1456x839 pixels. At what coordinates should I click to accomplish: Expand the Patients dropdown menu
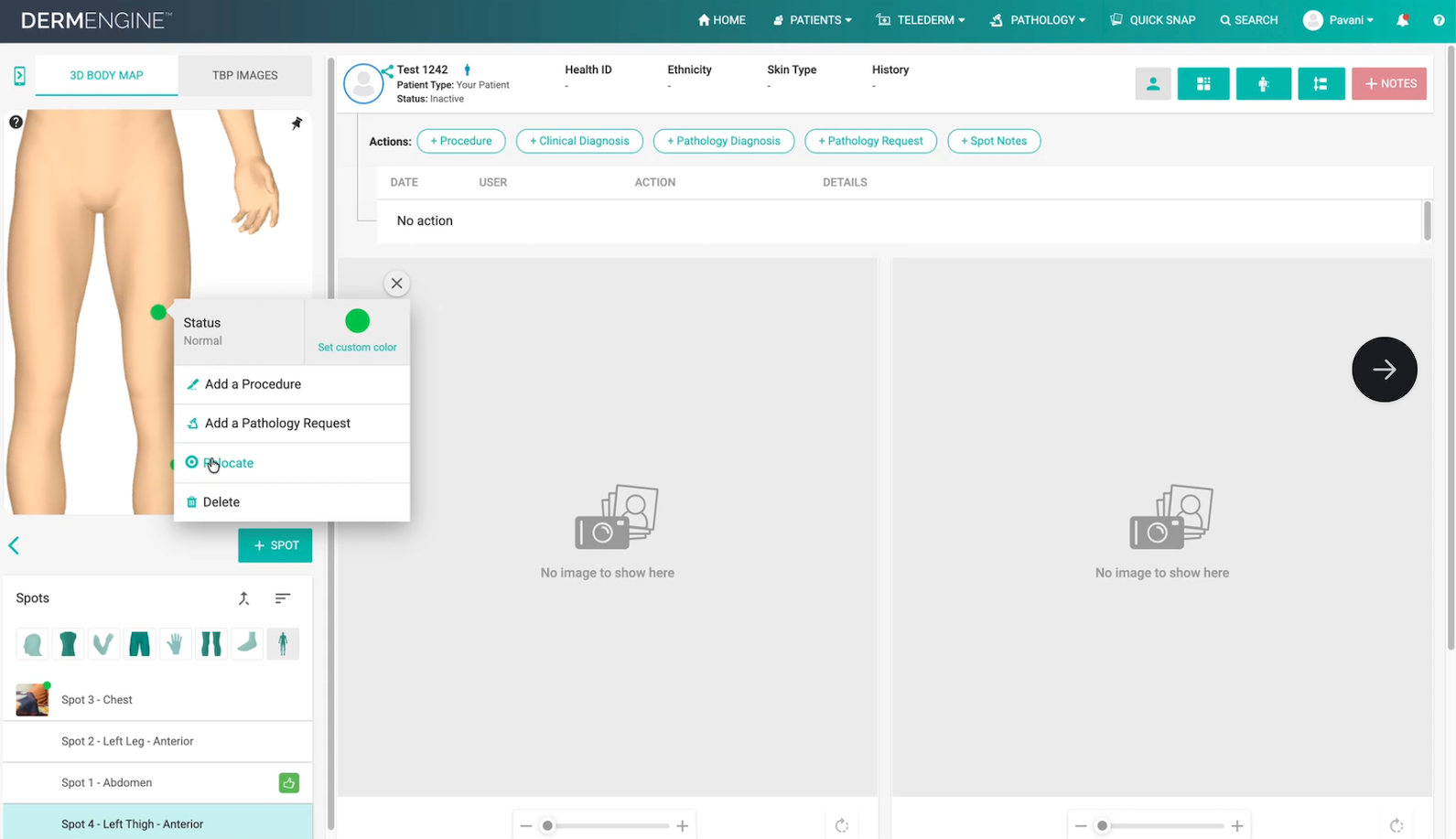point(813,20)
